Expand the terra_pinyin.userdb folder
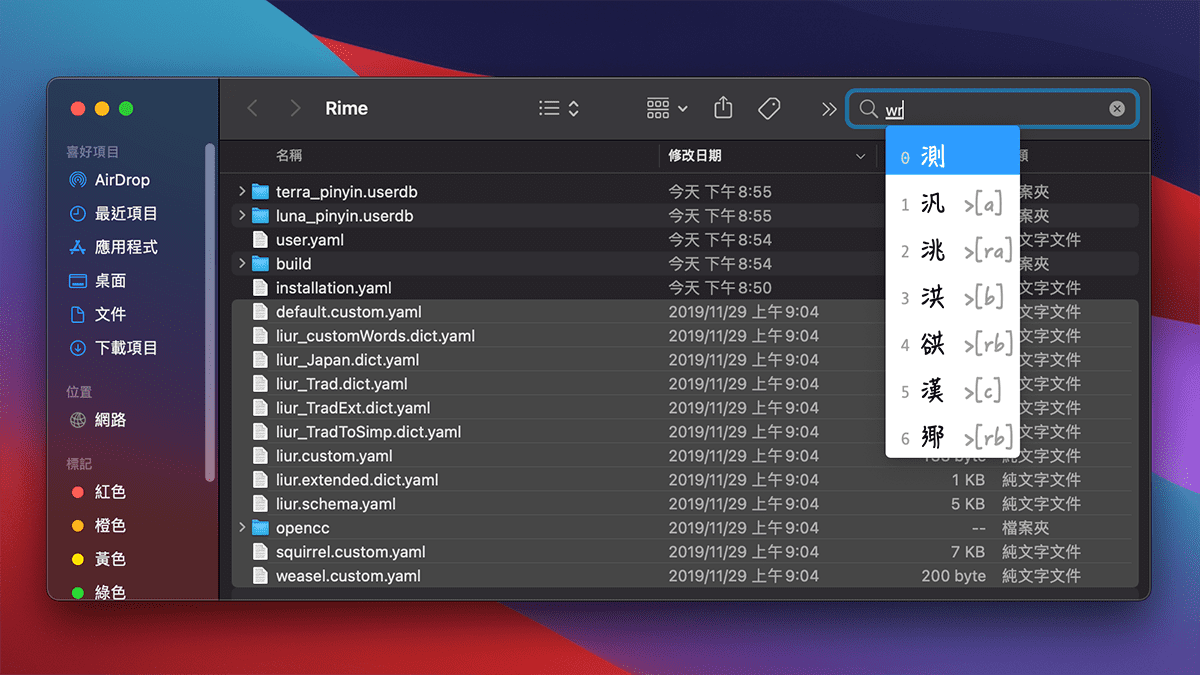 pos(242,192)
